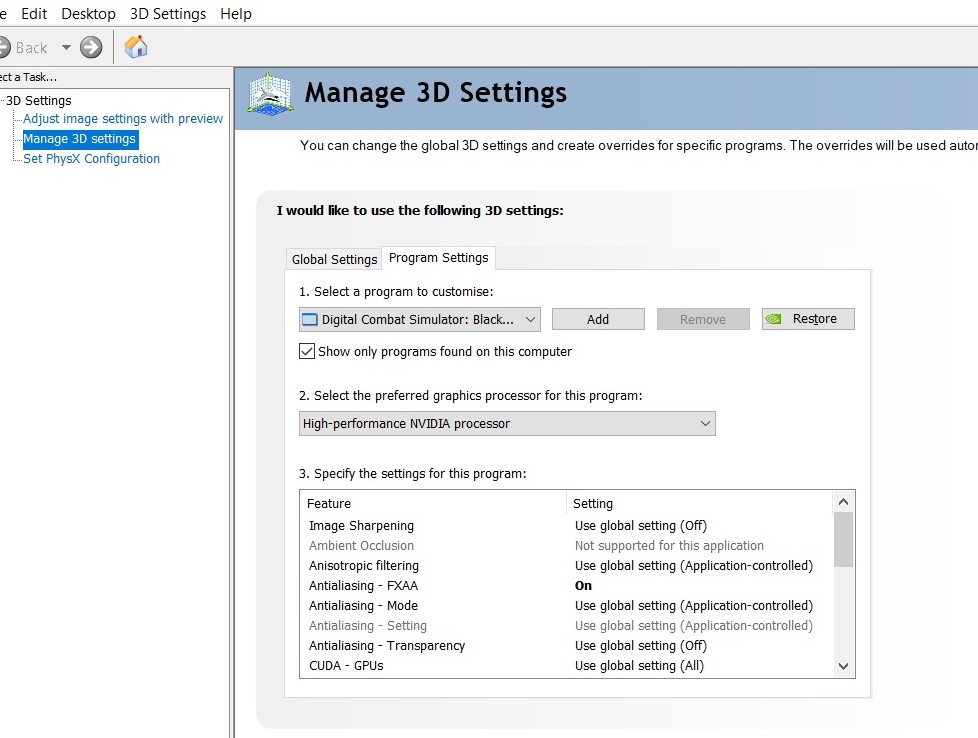Open the 3D Settings menu
Viewport: 978px width, 738px height.
pyautogui.click(x=168, y=14)
